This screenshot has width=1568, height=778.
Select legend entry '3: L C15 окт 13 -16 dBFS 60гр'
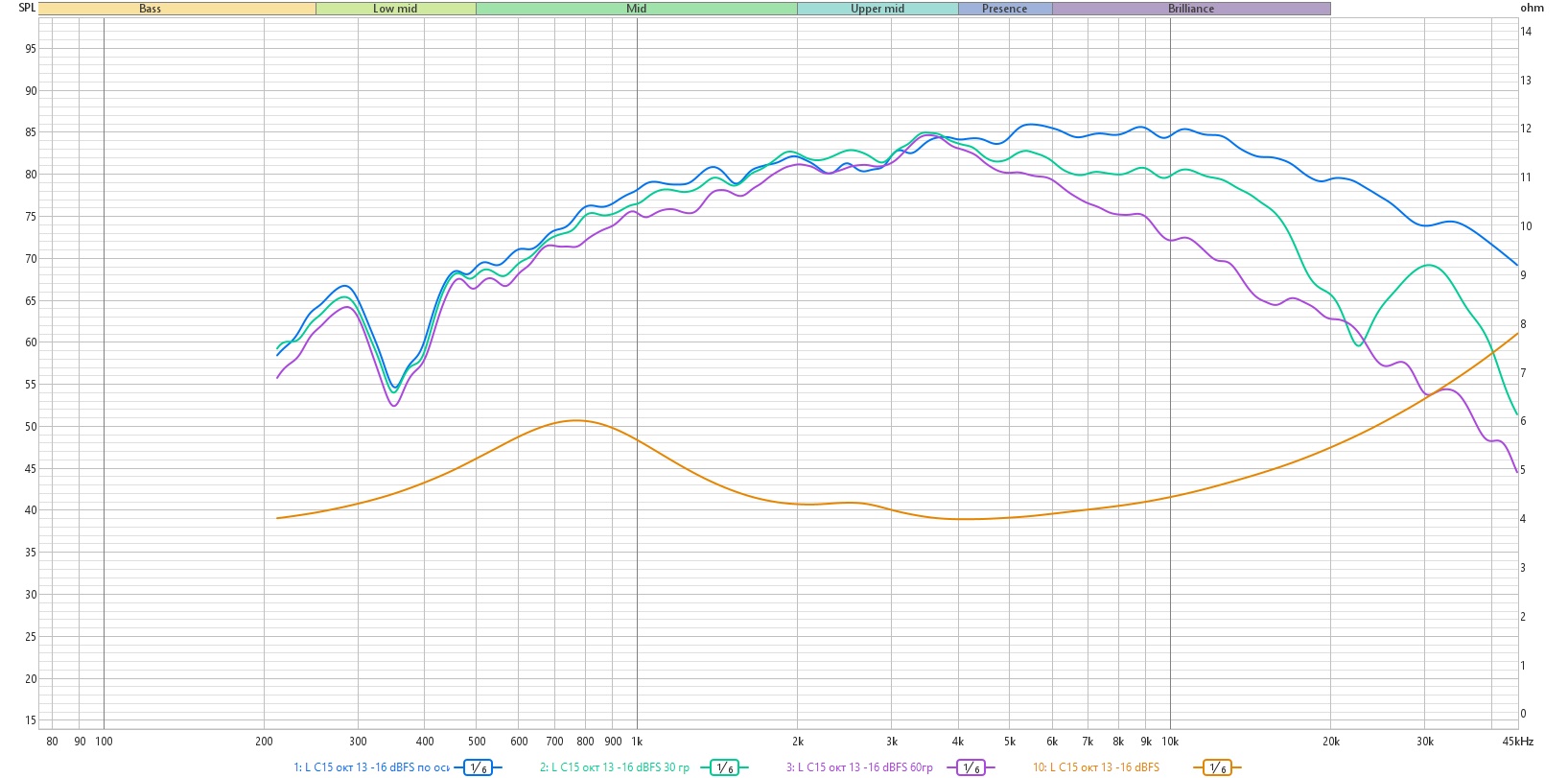(x=859, y=767)
